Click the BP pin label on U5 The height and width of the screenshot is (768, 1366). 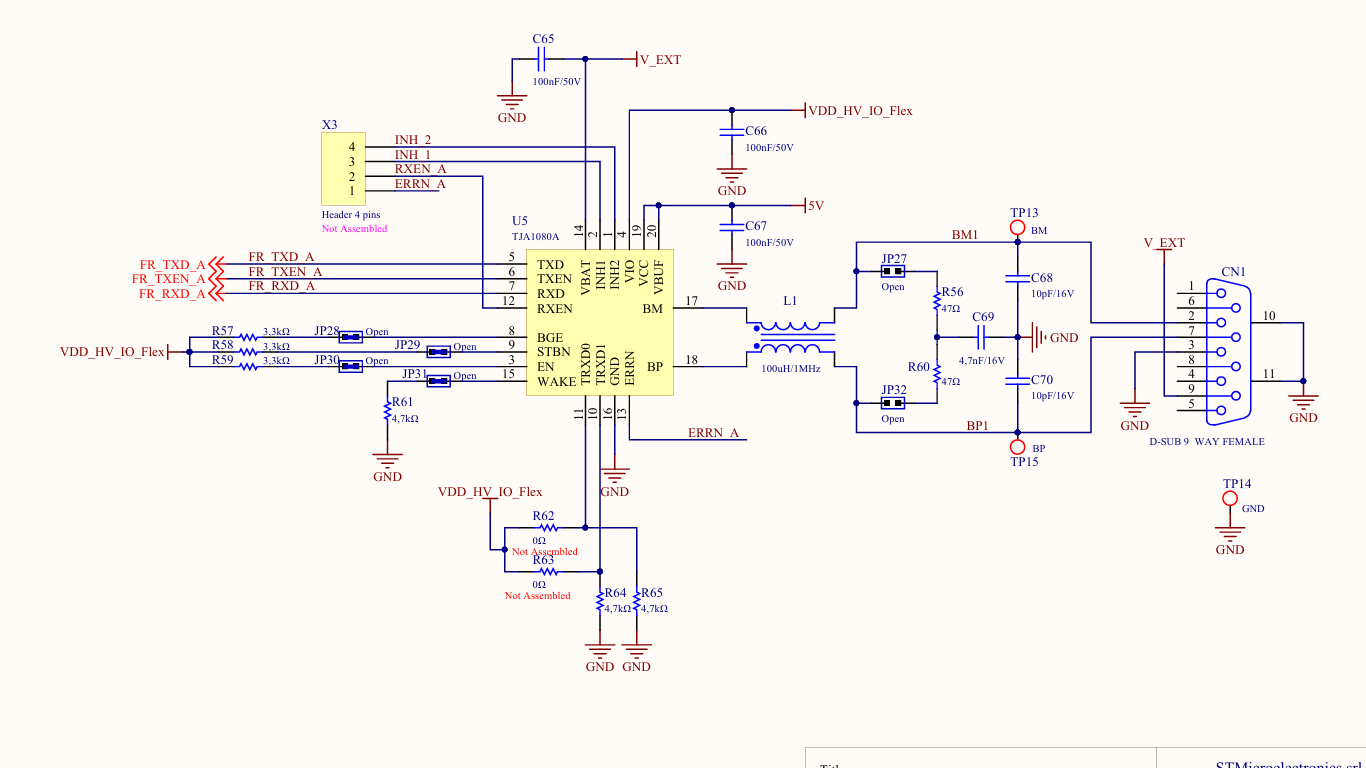pyautogui.click(x=655, y=367)
